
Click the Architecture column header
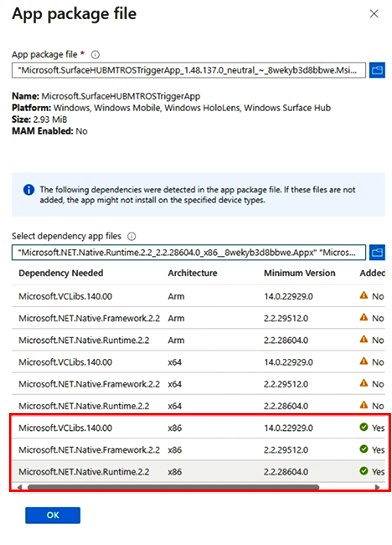click(193, 273)
